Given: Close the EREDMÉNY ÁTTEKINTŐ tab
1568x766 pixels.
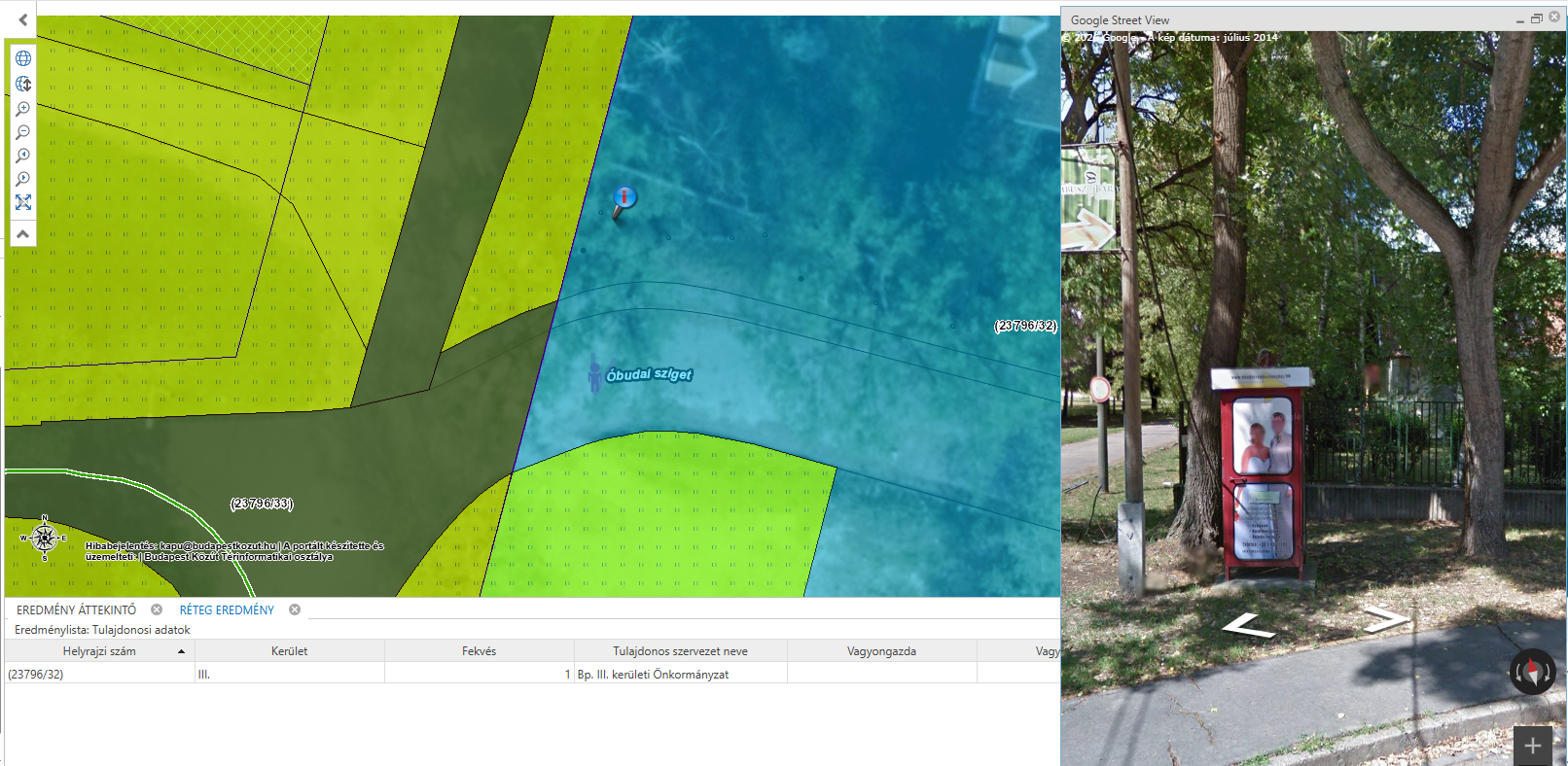Looking at the screenshot, I should (x=157, y=609).
